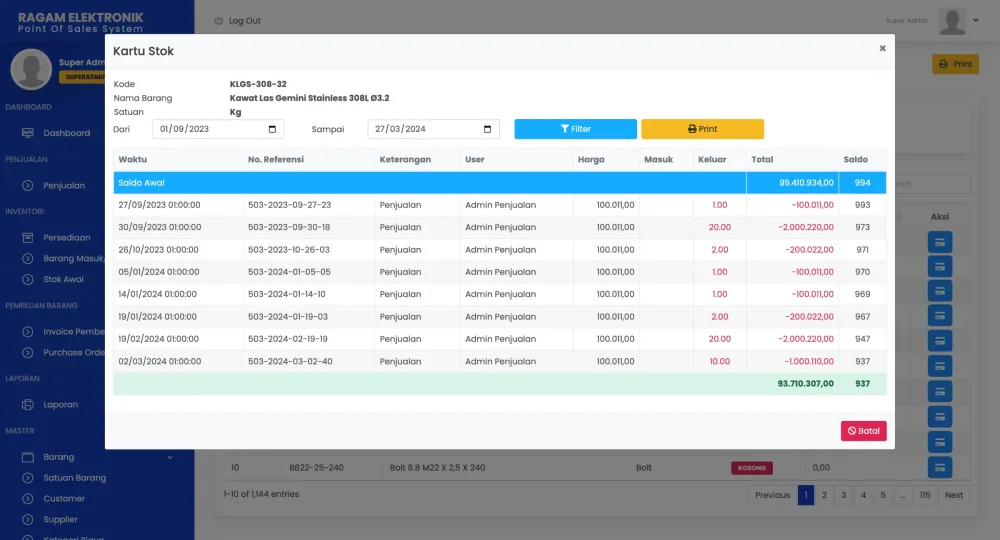Viewport: 1000px width, 540px height.
Task: Open Invoice Pembelian in the sidebar
Action: tap(73, 332)
